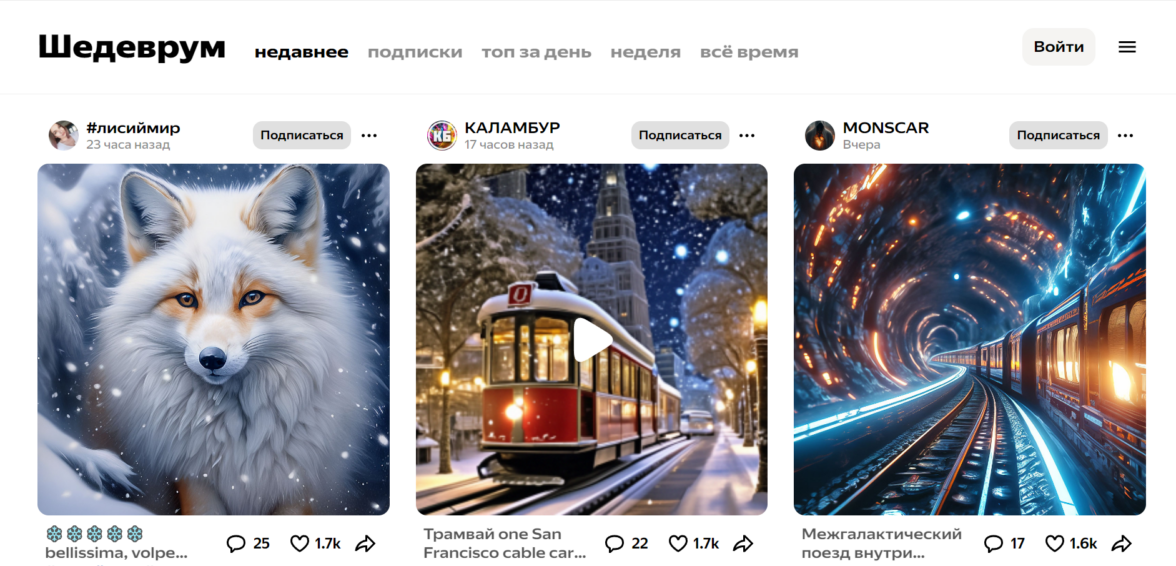Like the fox post with heart icon
Screen dimensions: 1176x566
click(x=316, y=544)
